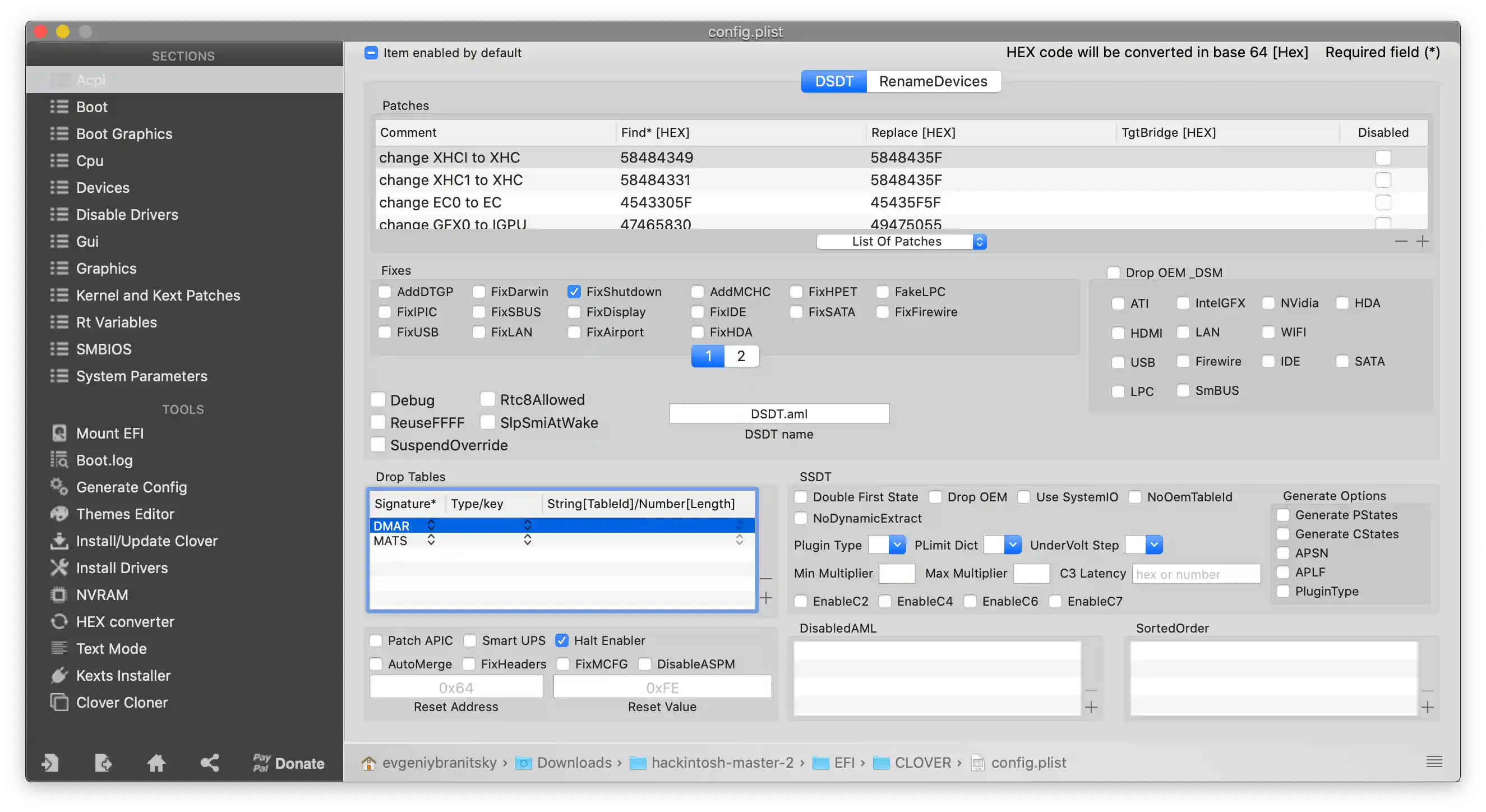The width and height of the screenshot is (1486, 812).
Task: Open the Kexts Installer tool icon
Action: pos(59,675)
